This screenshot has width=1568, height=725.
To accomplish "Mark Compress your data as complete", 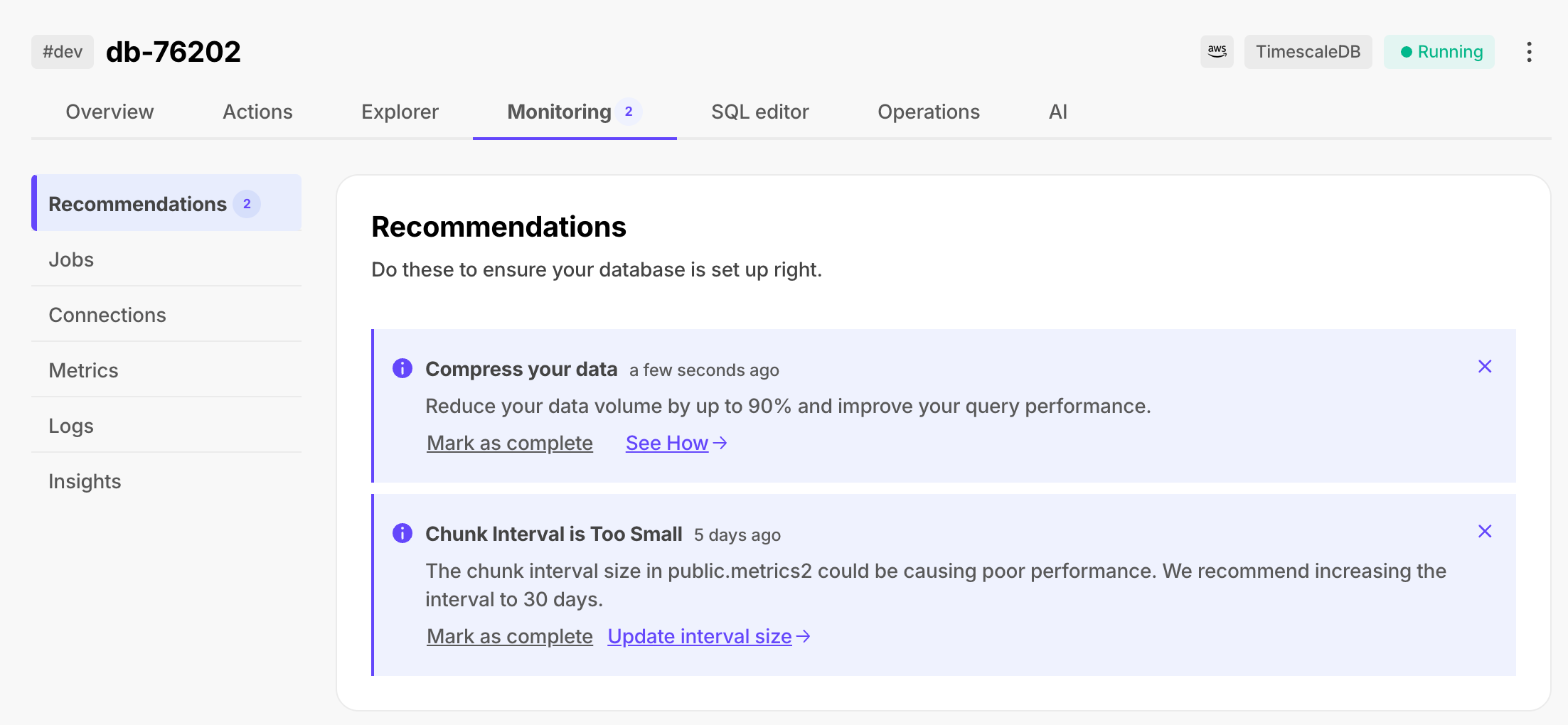I will (509, 444).
